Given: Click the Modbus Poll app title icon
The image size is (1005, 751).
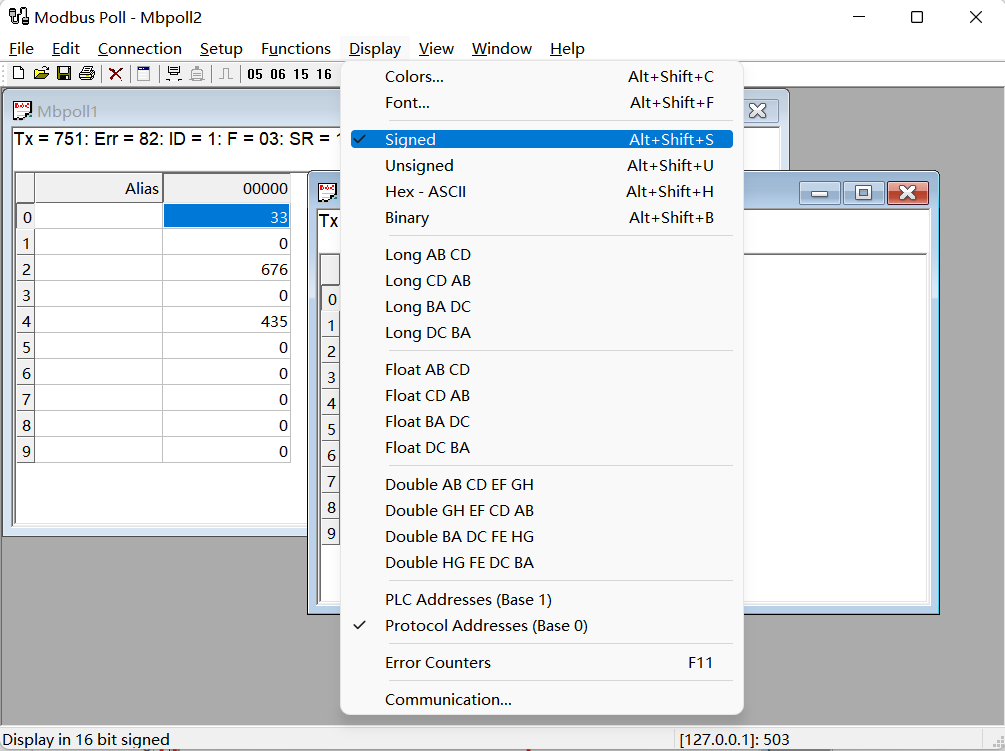Looking at the screenshot, I should pos(19,17).
